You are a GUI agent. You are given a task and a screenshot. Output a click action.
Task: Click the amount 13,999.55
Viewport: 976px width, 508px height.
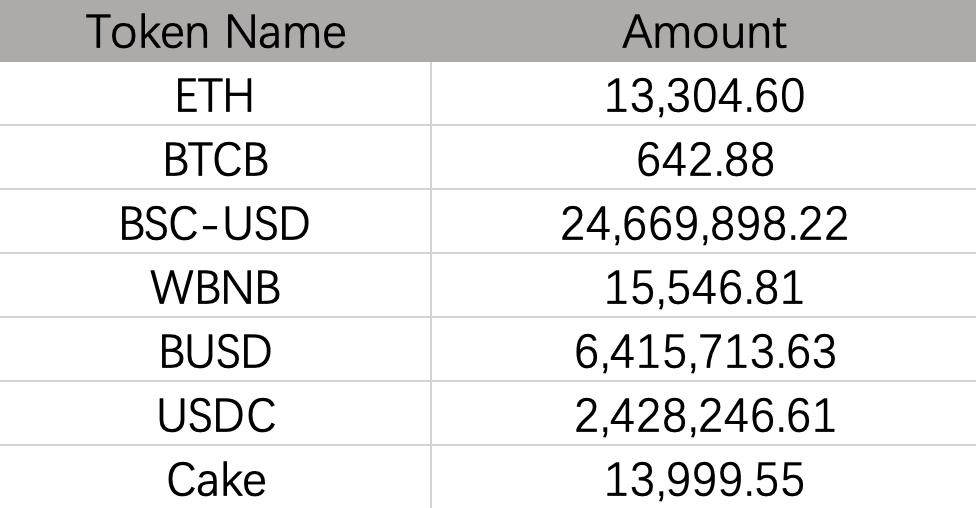click(x=704, y=479)
